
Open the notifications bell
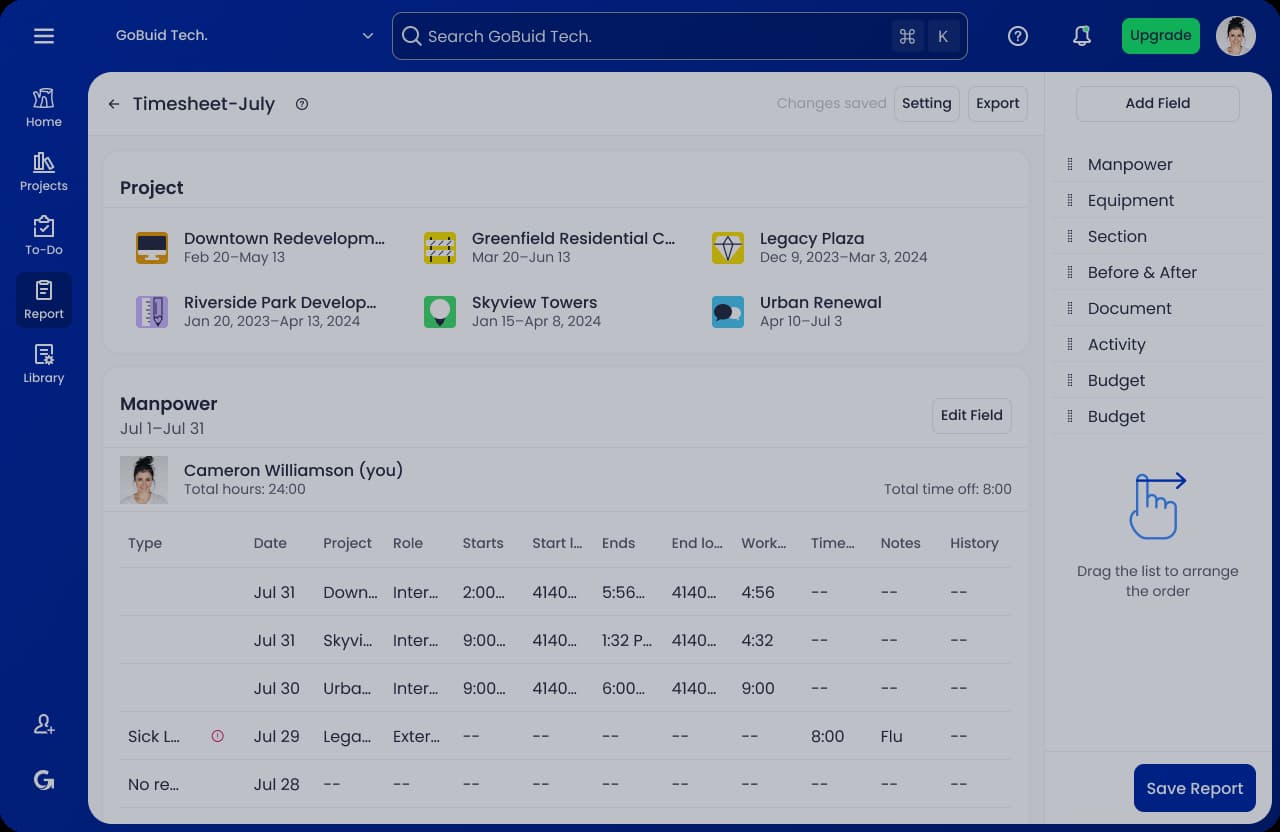1081,36
